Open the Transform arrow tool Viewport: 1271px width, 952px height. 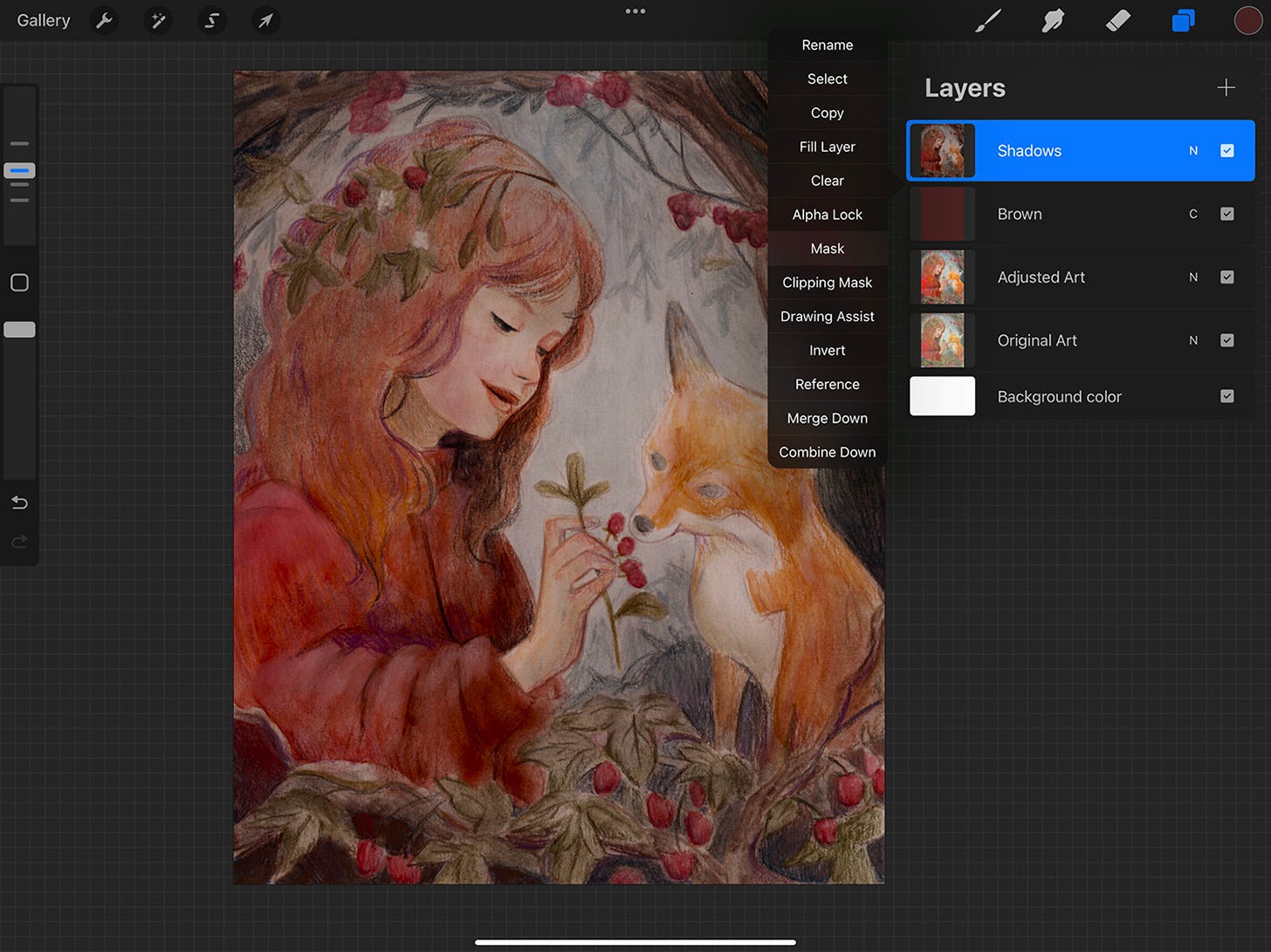[x=265, y=20]
